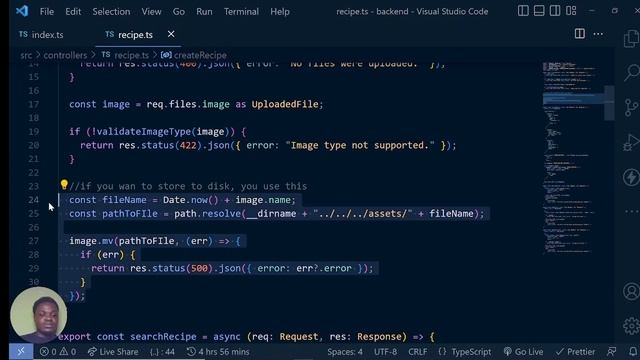Open the Selection menu
The image size is (640, 360).
pyautogui.click(x=111, y=11)
